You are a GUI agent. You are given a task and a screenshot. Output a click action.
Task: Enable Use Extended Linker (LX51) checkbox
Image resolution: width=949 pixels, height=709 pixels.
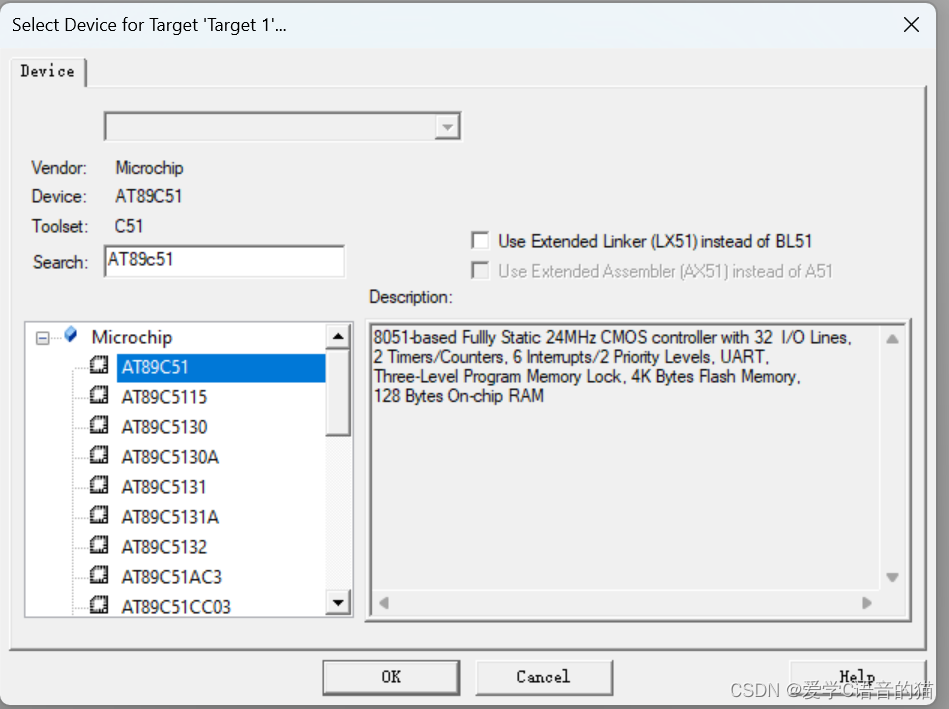click(x=481, y=240)
